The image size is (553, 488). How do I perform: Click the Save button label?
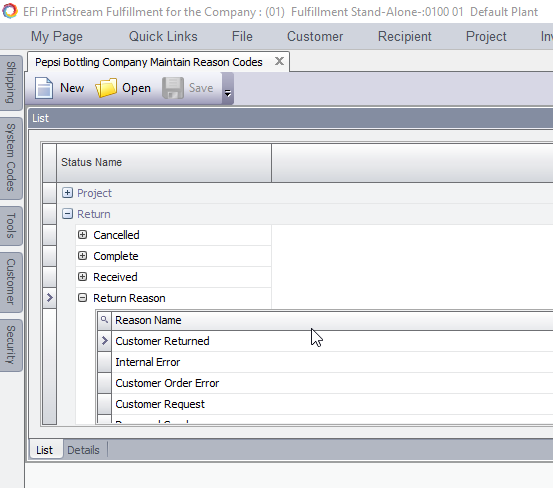click(201, 88)
